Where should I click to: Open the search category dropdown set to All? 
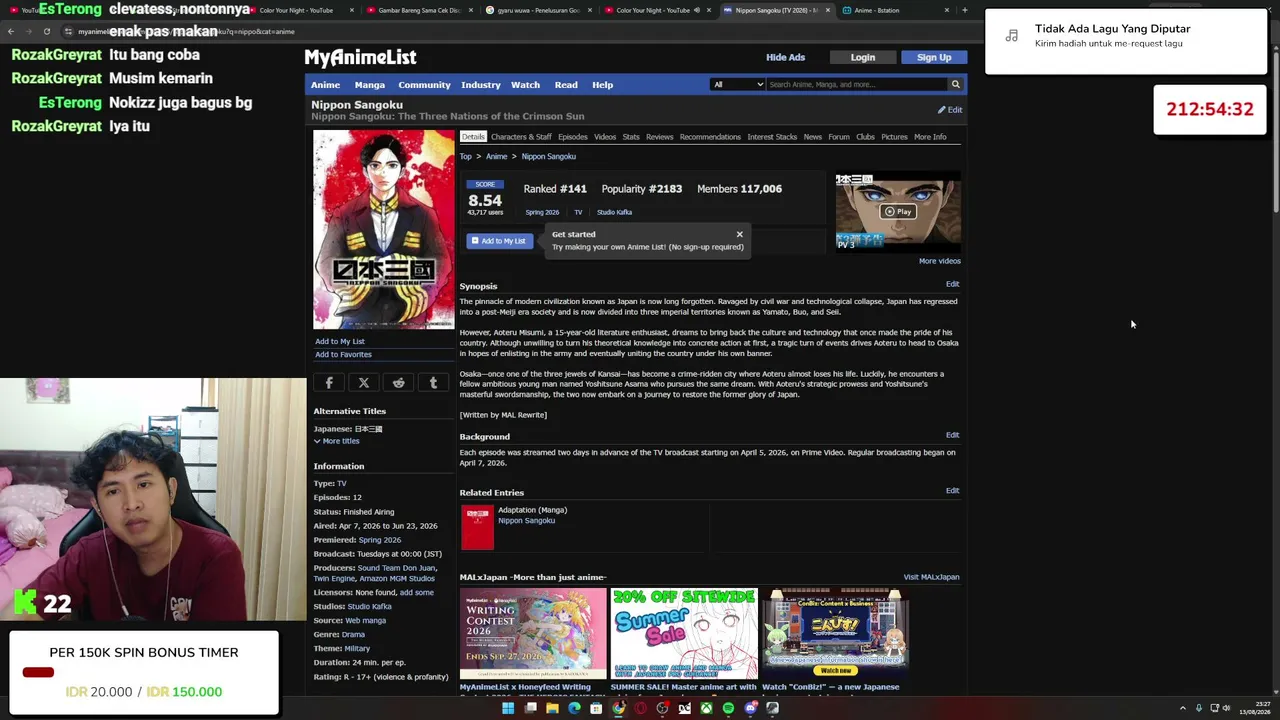(738, 84)
